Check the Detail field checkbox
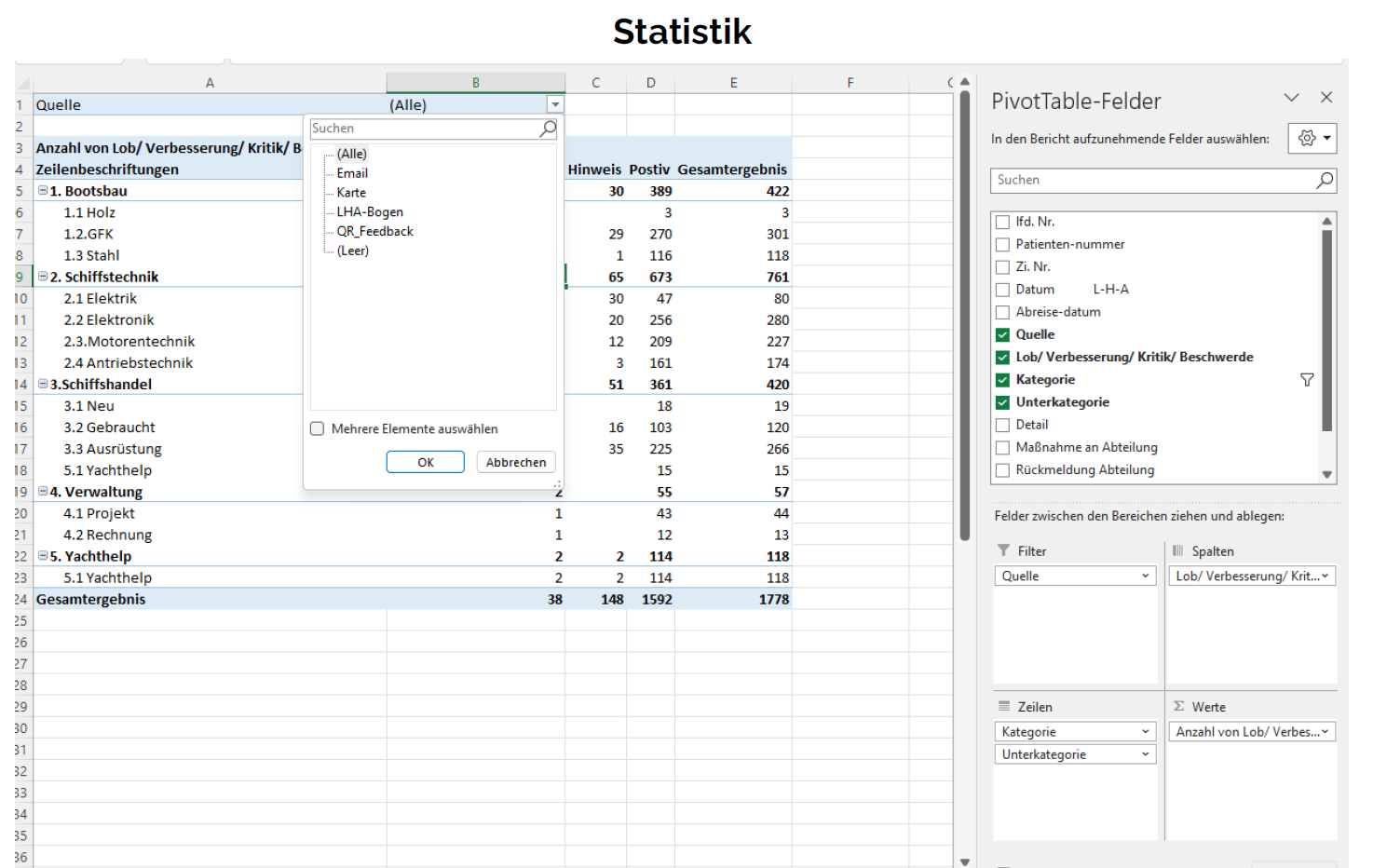 [x=1002, y=426]
